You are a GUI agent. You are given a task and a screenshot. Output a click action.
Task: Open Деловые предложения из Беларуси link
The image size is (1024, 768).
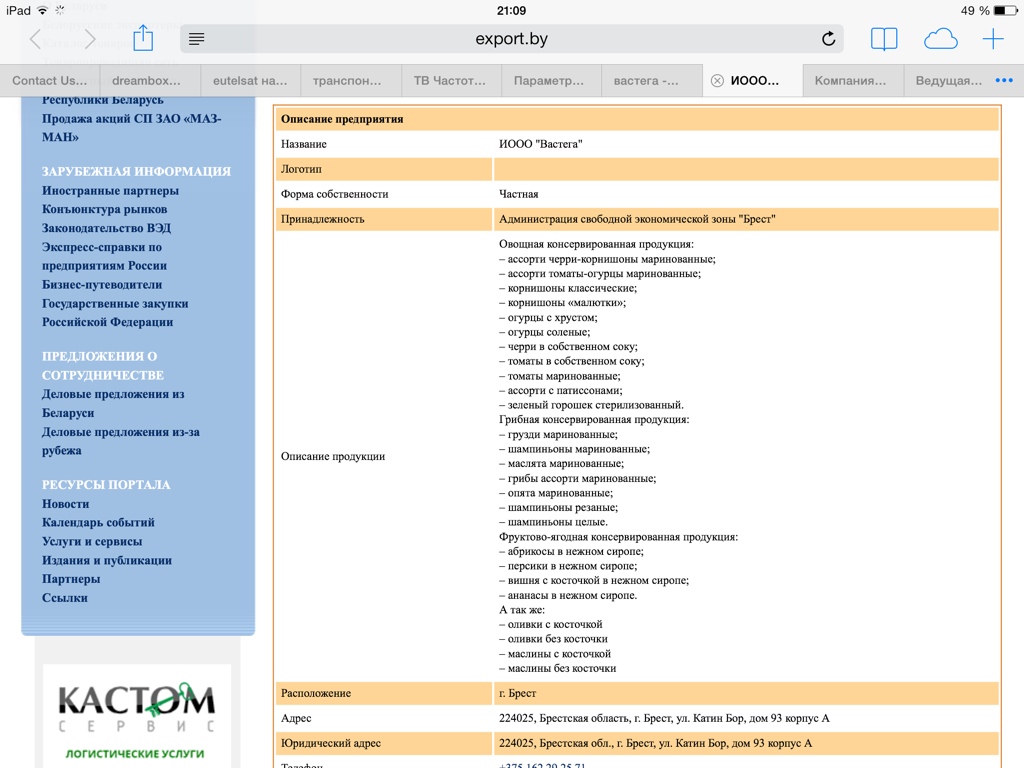click(113, 404)
